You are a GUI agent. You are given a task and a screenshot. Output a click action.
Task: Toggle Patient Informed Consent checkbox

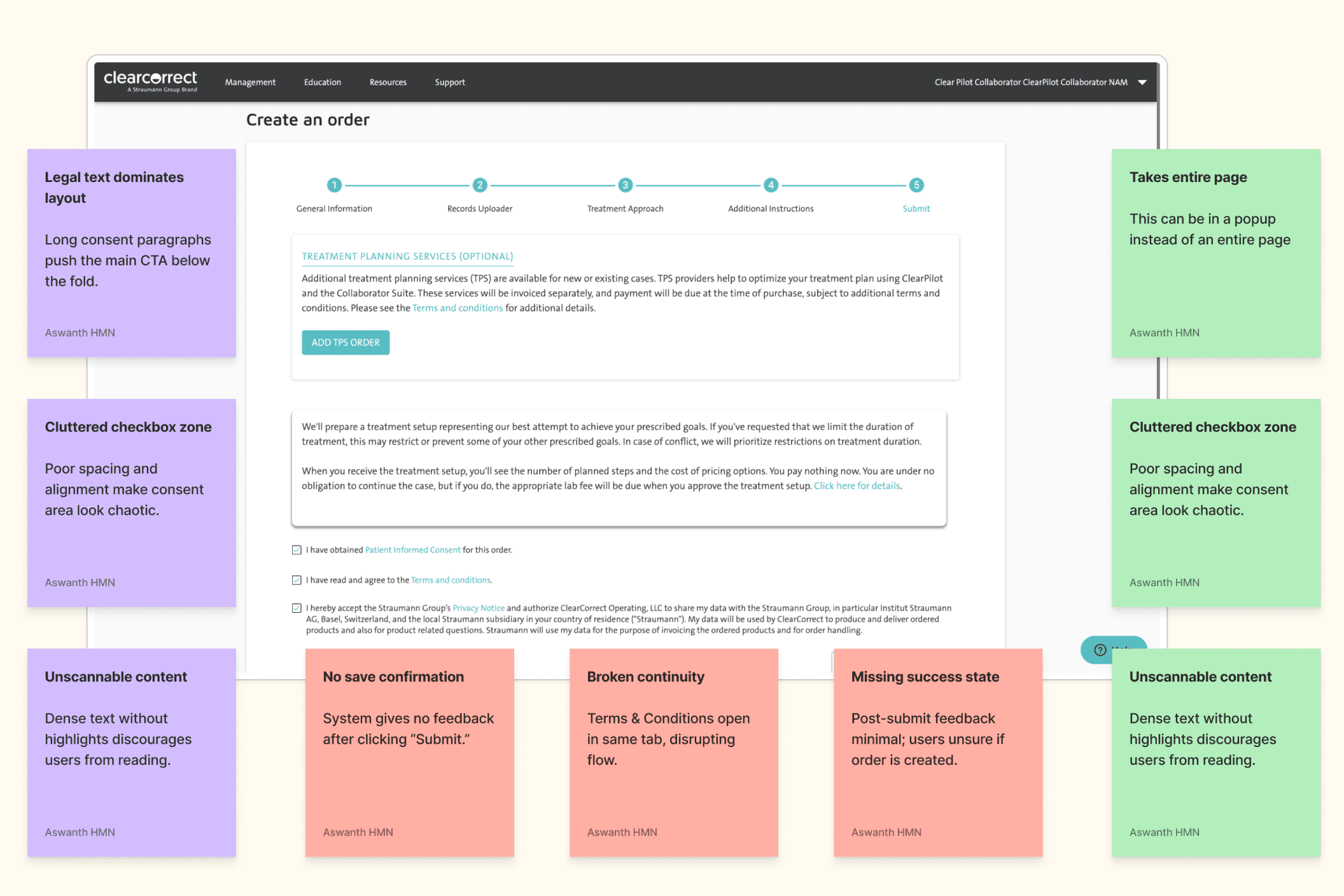[x=297, y=550]
